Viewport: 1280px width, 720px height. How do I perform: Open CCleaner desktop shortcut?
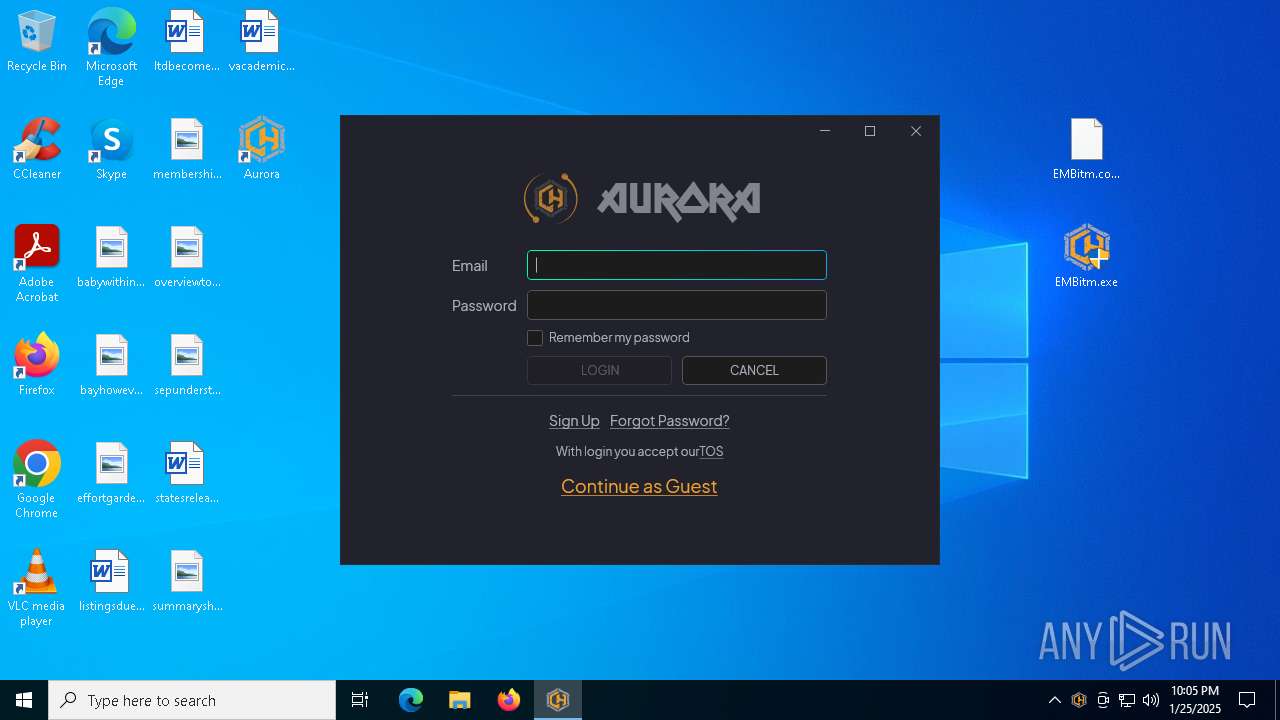pyautogui.click(x=37, y=150)
